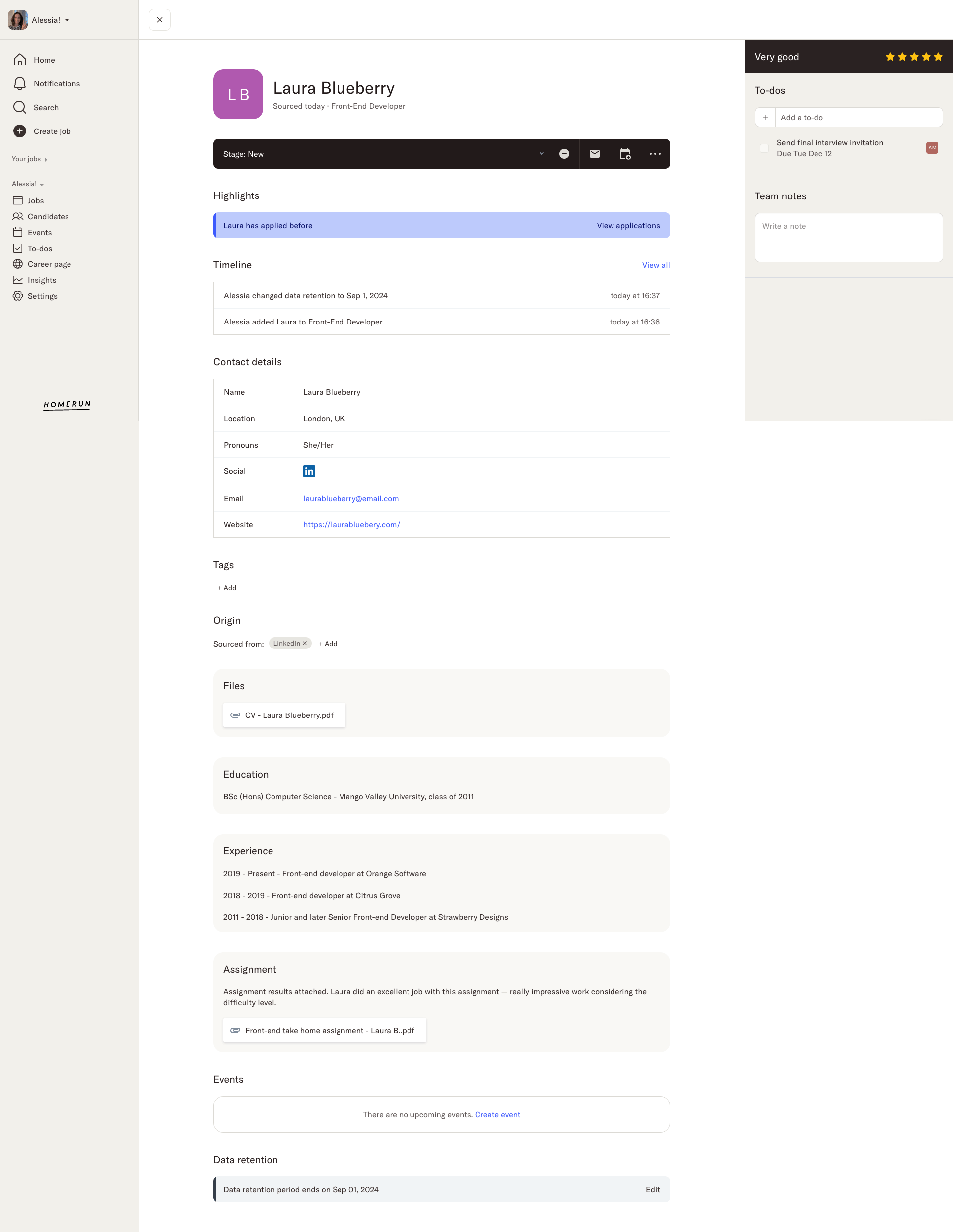Select the email envelope icon to contact Laura
Viewport: 953px width, 1232px height.
tap(594, 153)
